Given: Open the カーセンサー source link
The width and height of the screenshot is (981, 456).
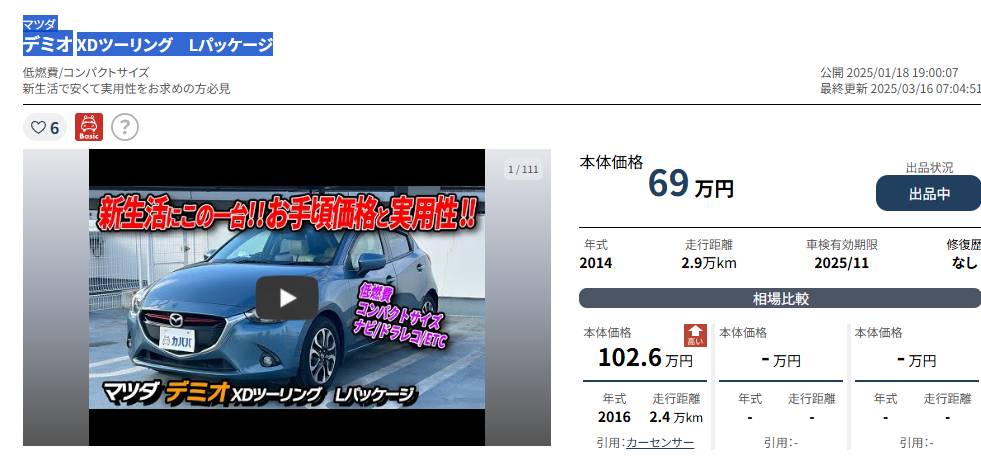Looking at the screenshot, I should click(x=660, y=443).
